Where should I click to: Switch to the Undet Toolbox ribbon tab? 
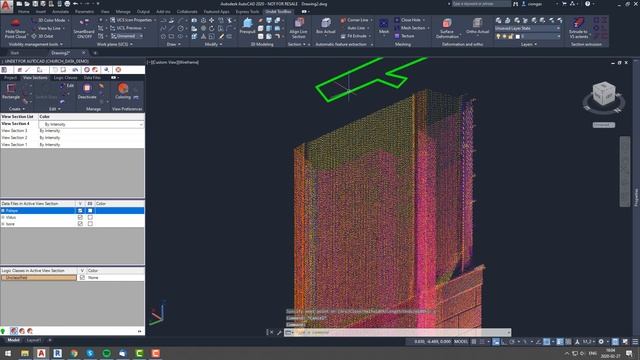(x=278, y=11)
